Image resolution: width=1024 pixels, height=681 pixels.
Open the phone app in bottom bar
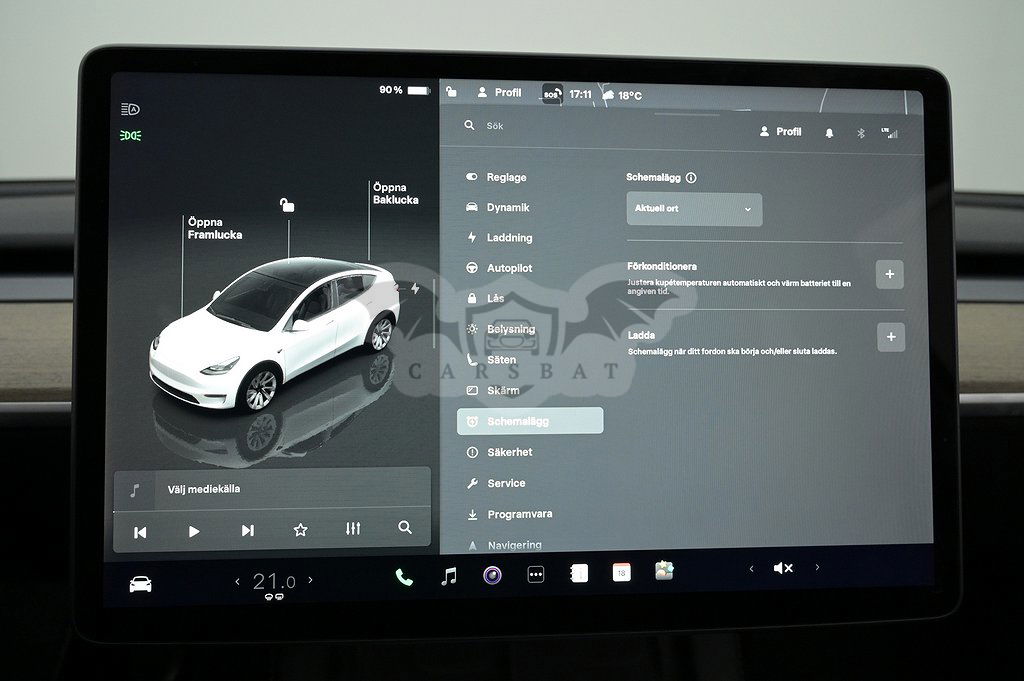[x=404, y=576]
